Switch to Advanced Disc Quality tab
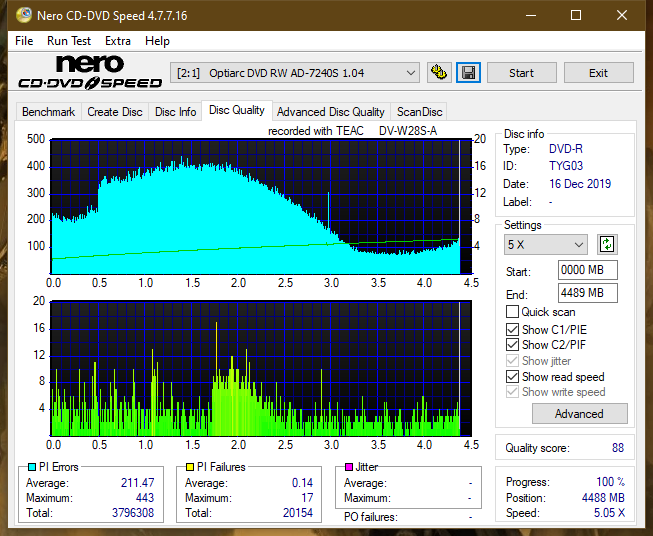 [331, 112]
